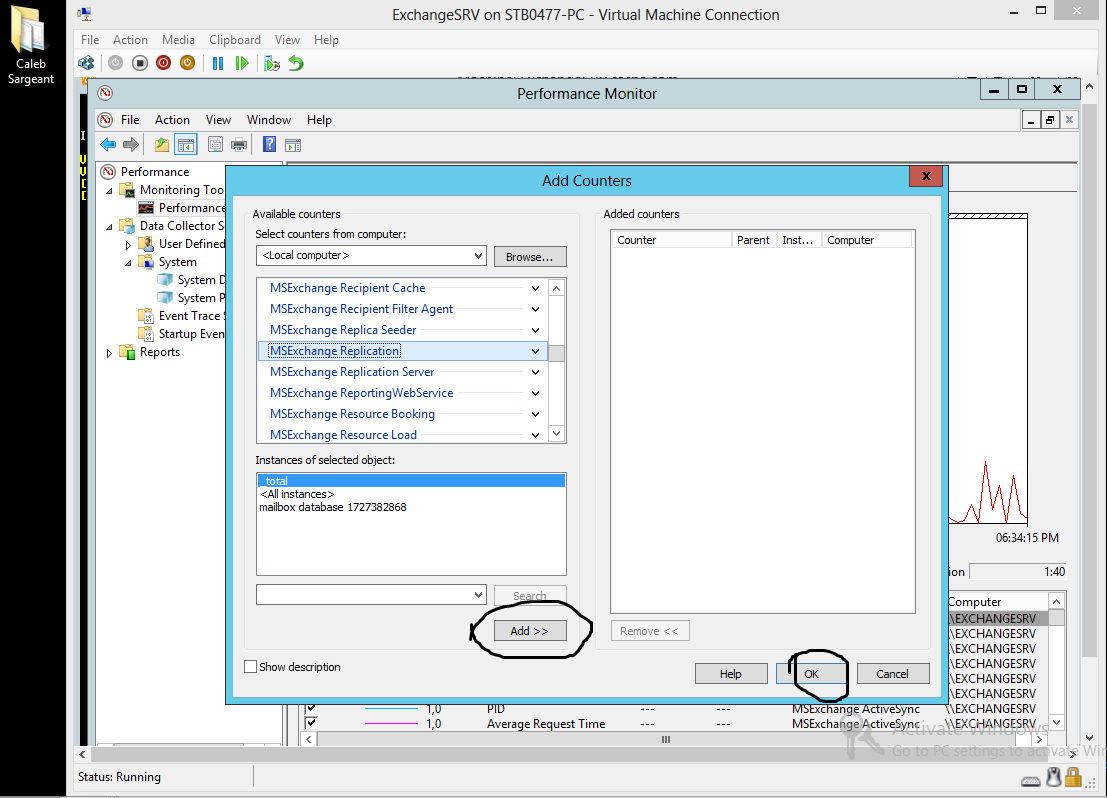The image size is (1107, 798).
Task: Open the Clipboard menu in VM Connection
Action: (234, 40)
